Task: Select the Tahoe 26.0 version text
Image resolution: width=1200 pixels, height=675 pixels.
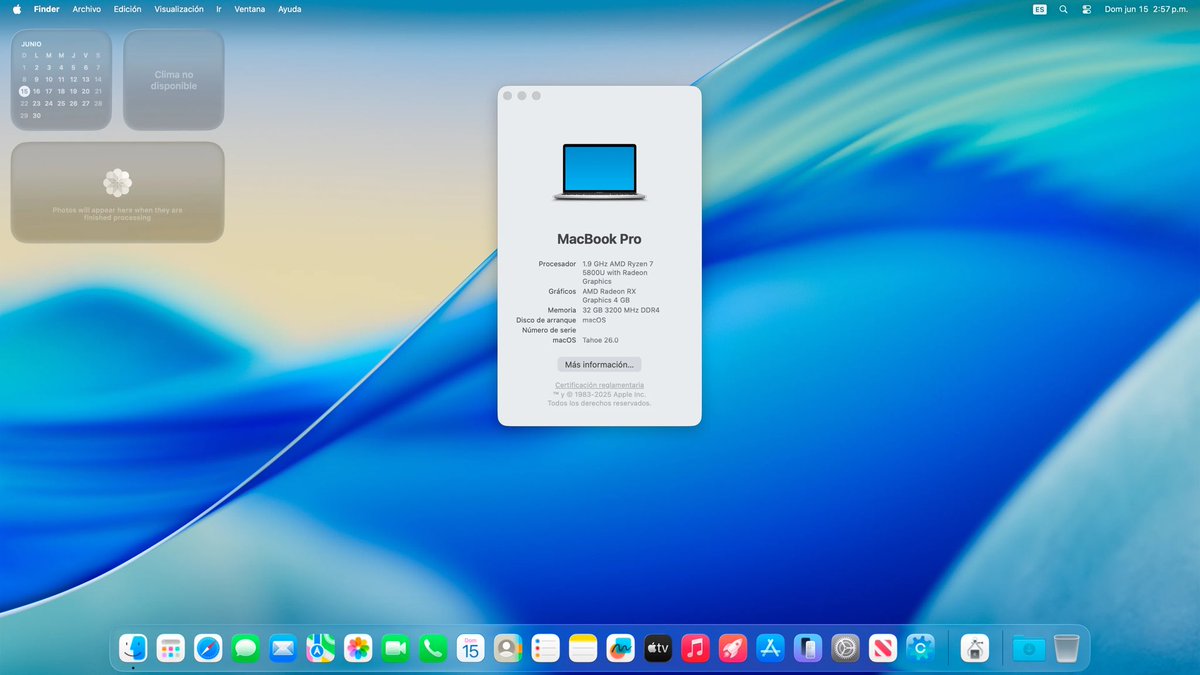Action: click(x=600, y=340)
